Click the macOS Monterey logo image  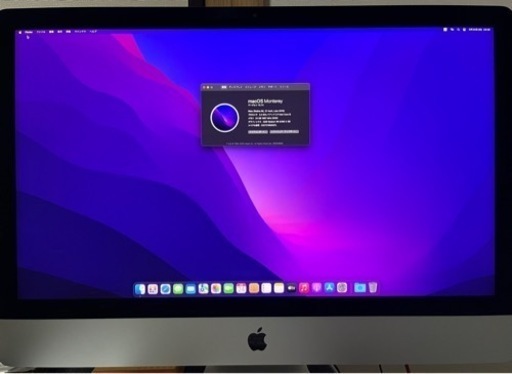click(225, 118)
